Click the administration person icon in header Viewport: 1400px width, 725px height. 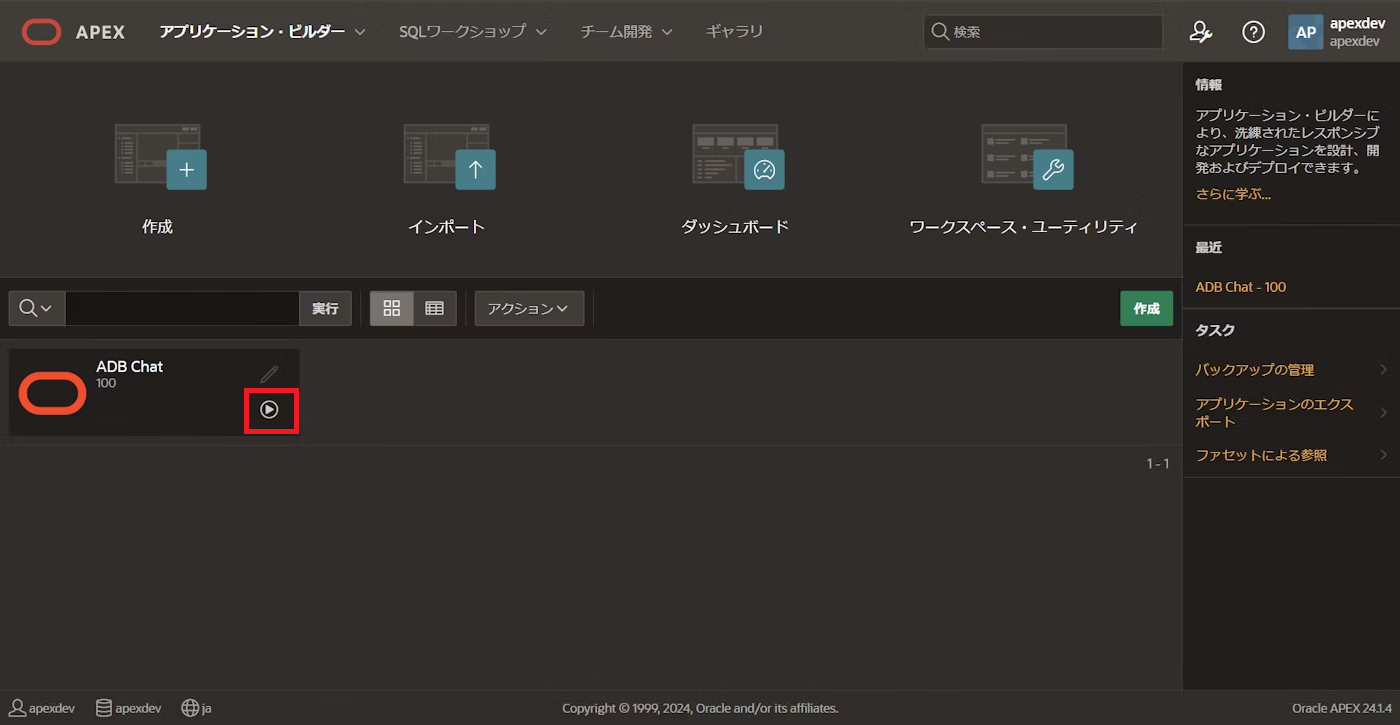pos(1200,31)
